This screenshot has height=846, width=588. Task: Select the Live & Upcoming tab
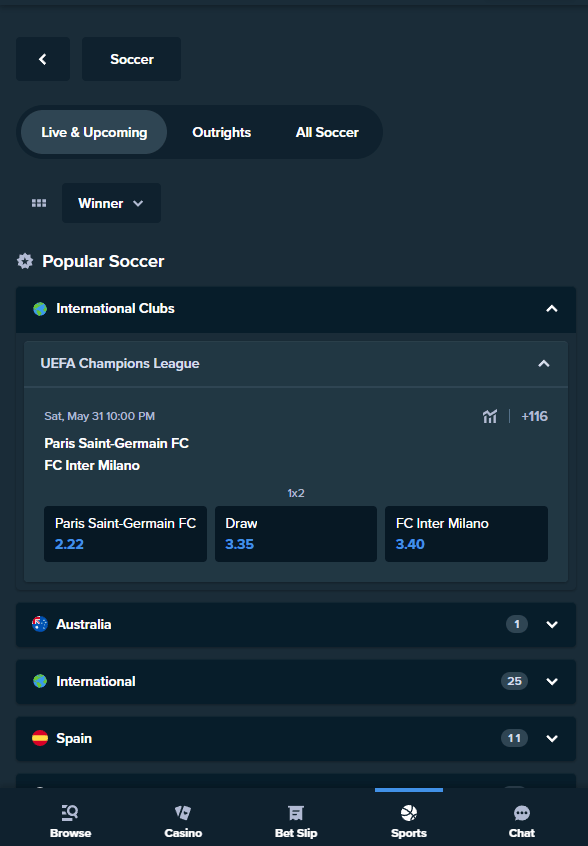tap(94, 133)
